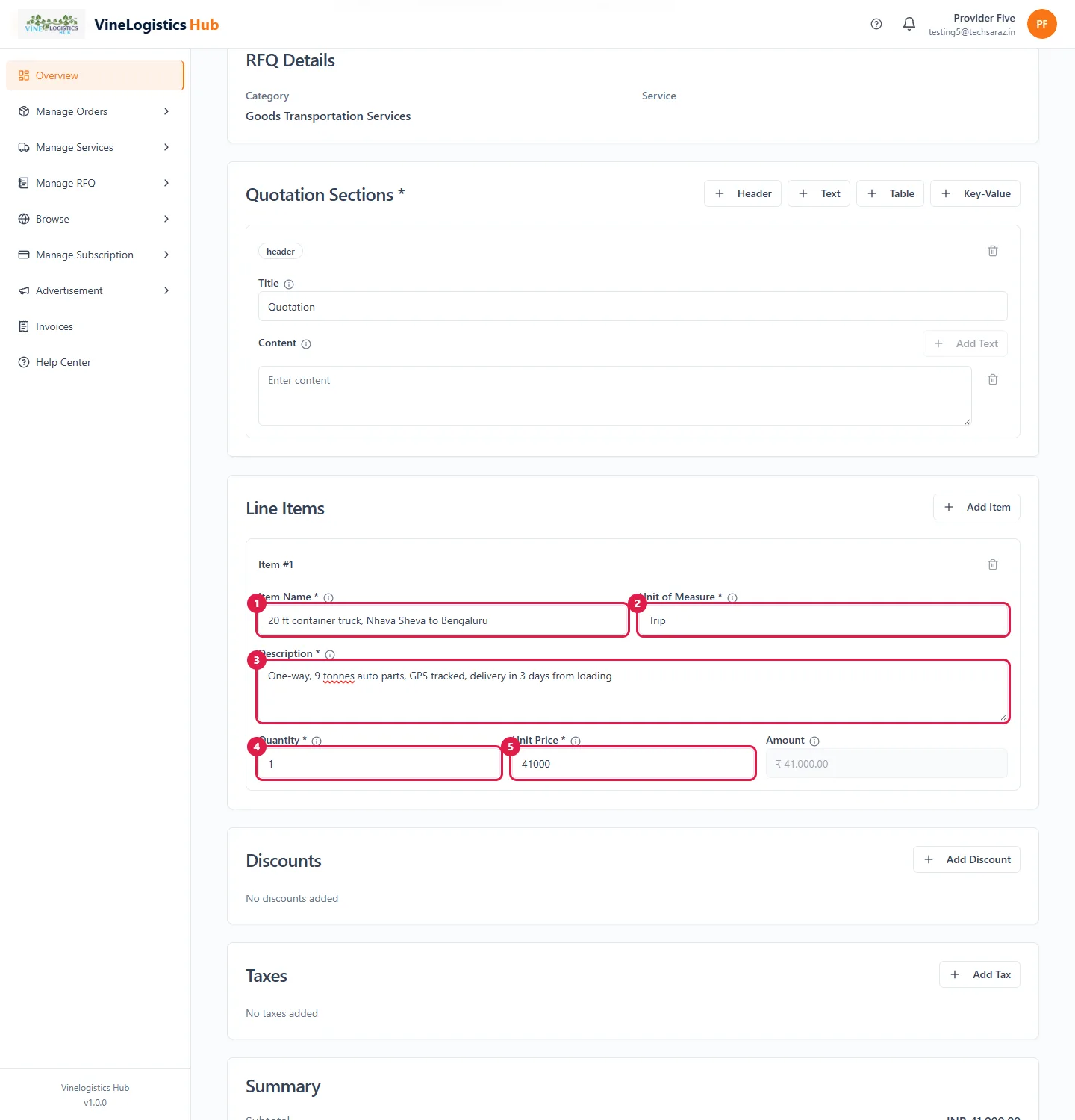Delete line Item #1
Viewport: 1075px width, 1120px height.
point(993,564)
